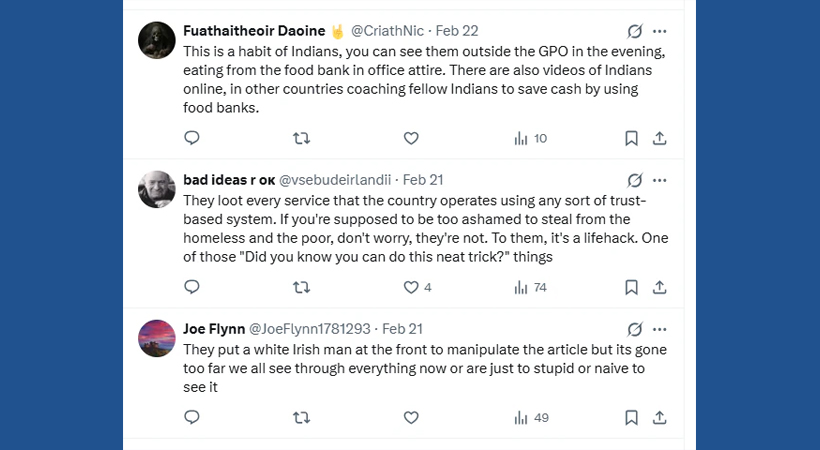Open Feb 21 timestamp on Joe Flynn's post

point(402,328)
